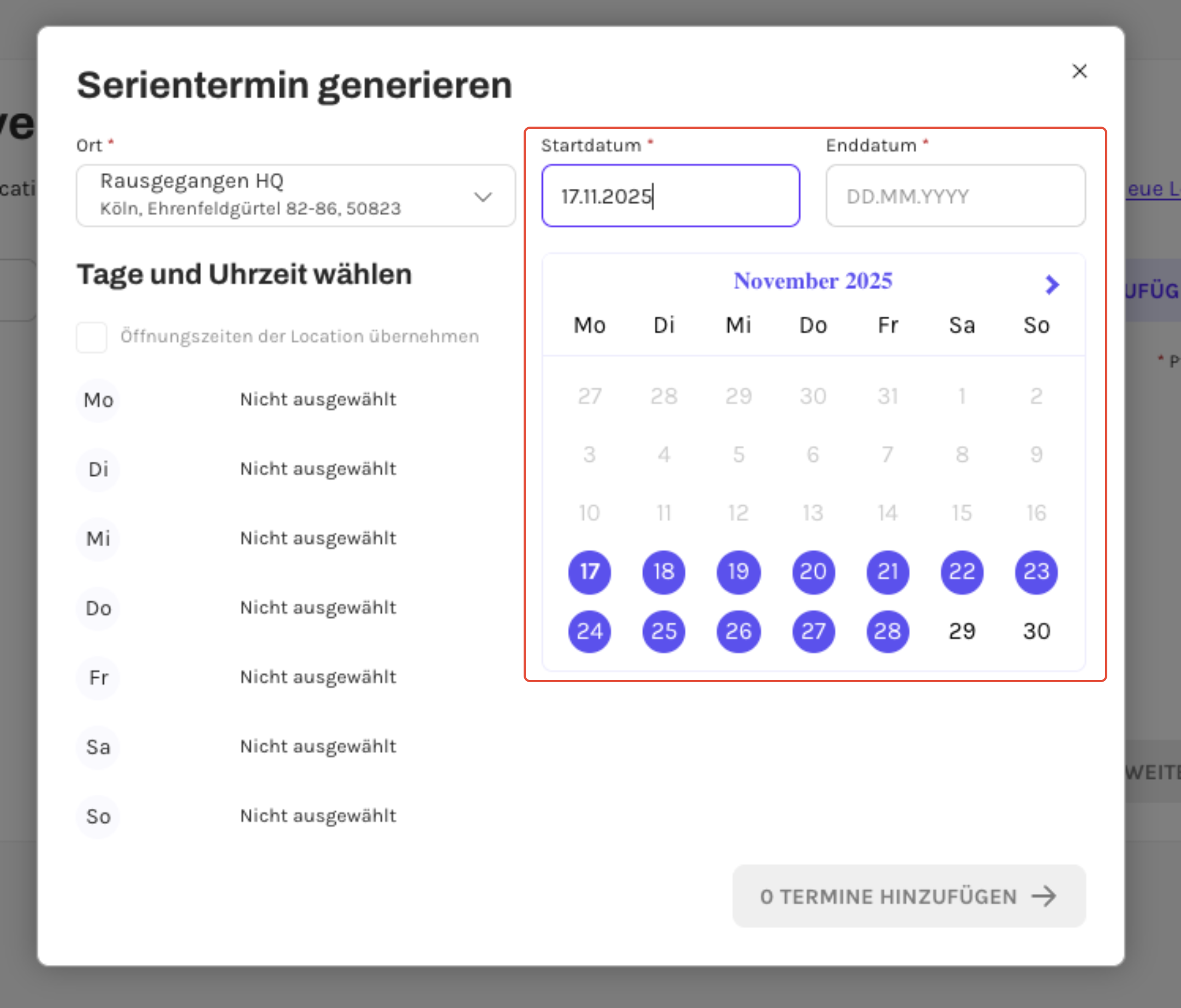Click the Enddatum input field
Screen dimensions: 1181x1008
955,196
